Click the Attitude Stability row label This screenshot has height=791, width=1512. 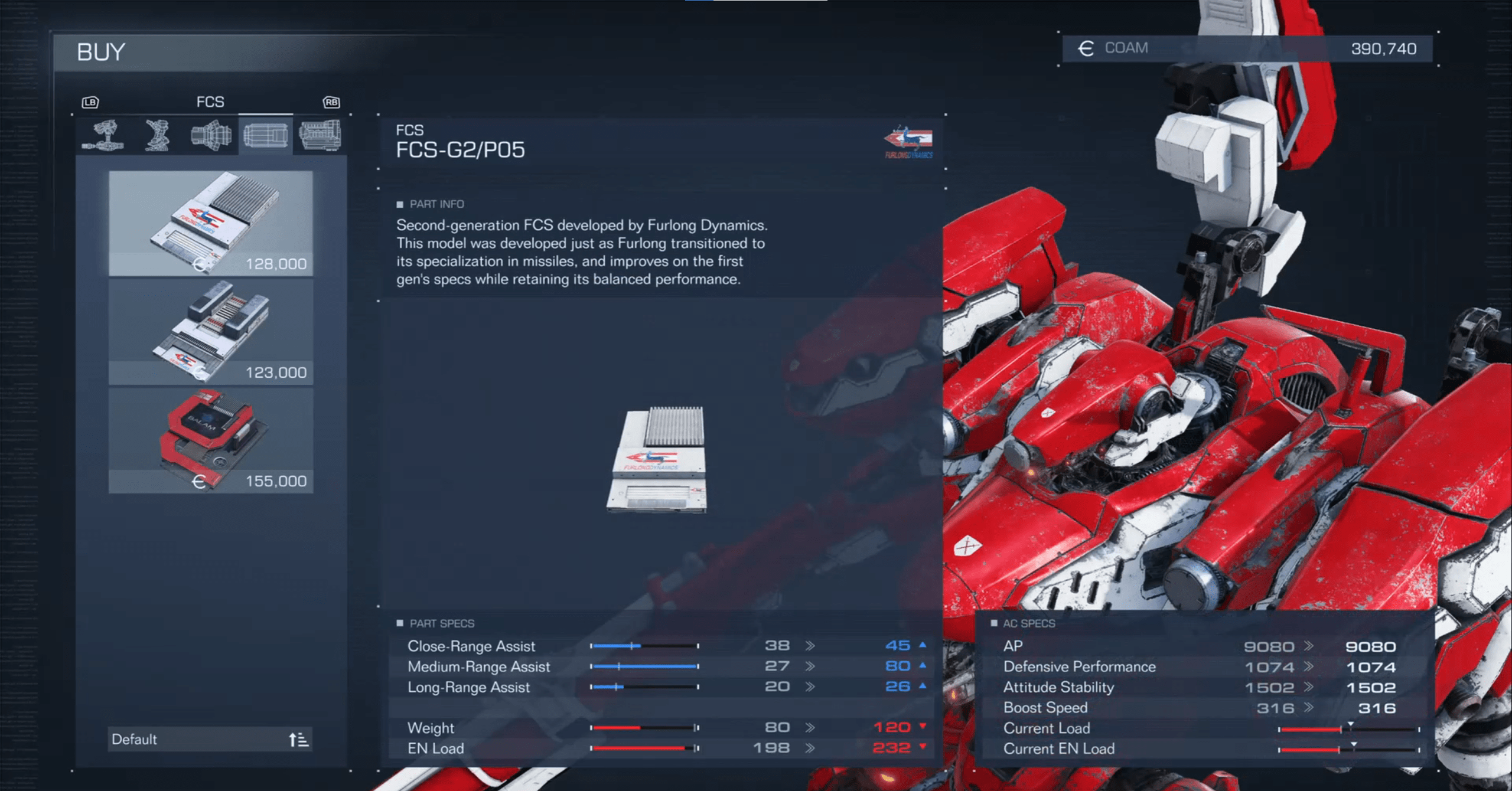[x=1058, y=688]
